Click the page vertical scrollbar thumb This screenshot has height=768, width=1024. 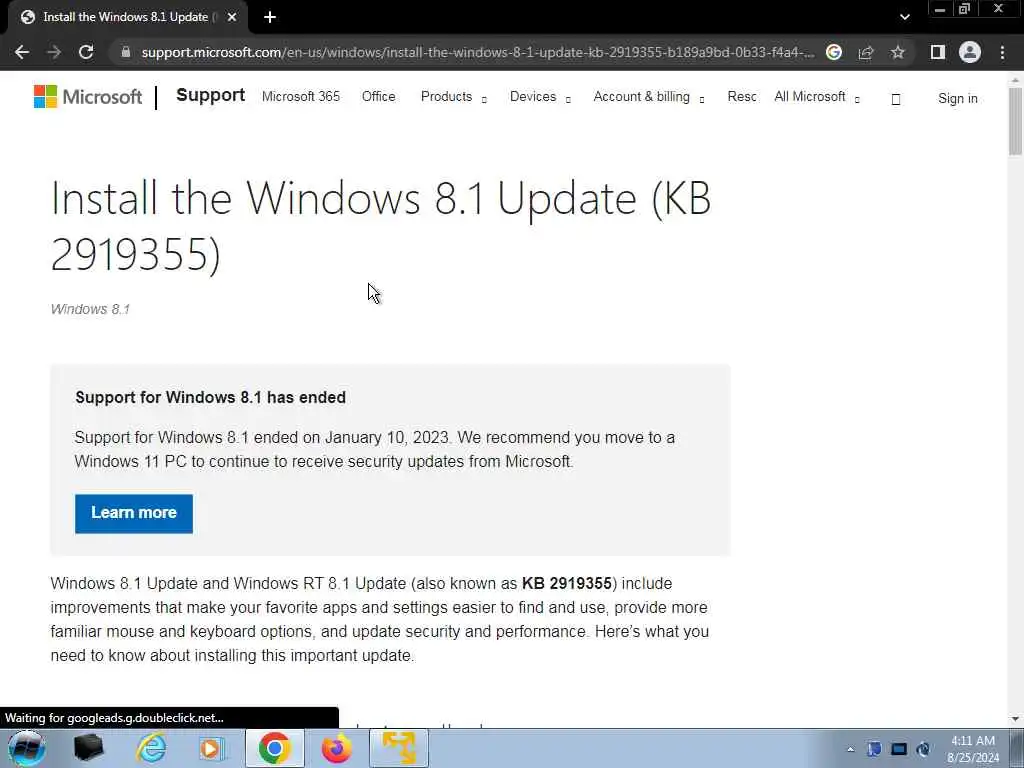(x=1015, y=121)
